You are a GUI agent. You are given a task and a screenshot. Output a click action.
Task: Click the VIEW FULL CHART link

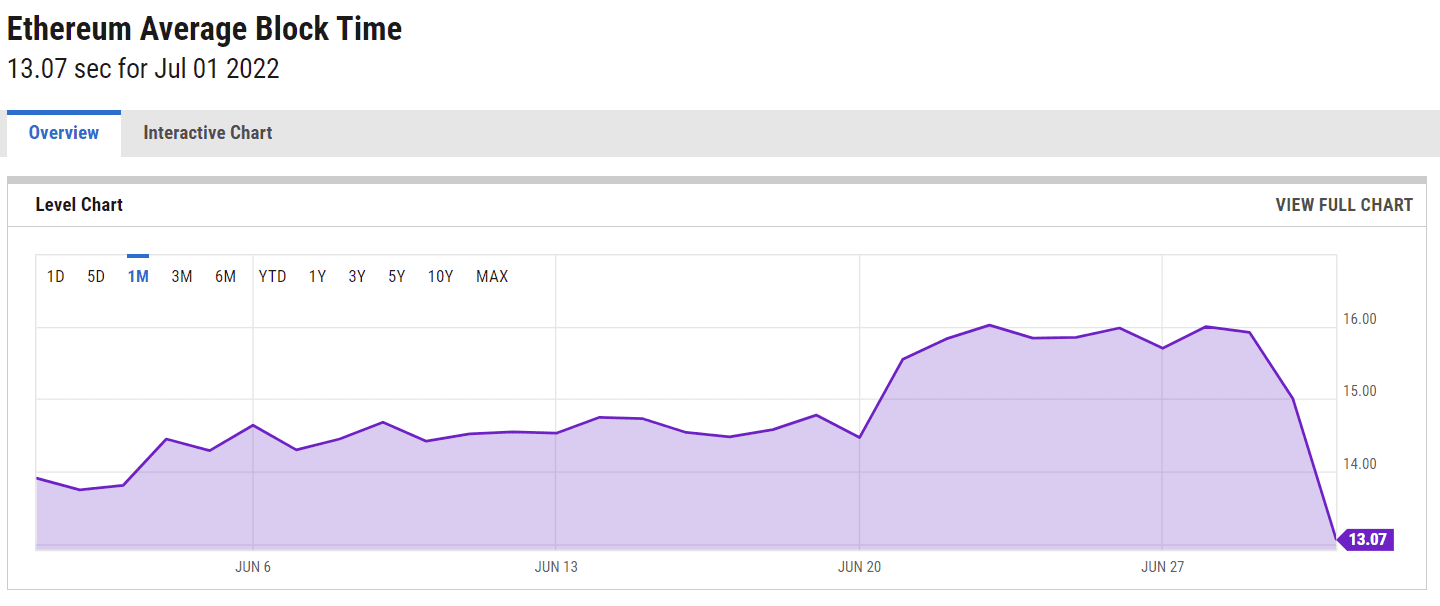pos(1344,205)
